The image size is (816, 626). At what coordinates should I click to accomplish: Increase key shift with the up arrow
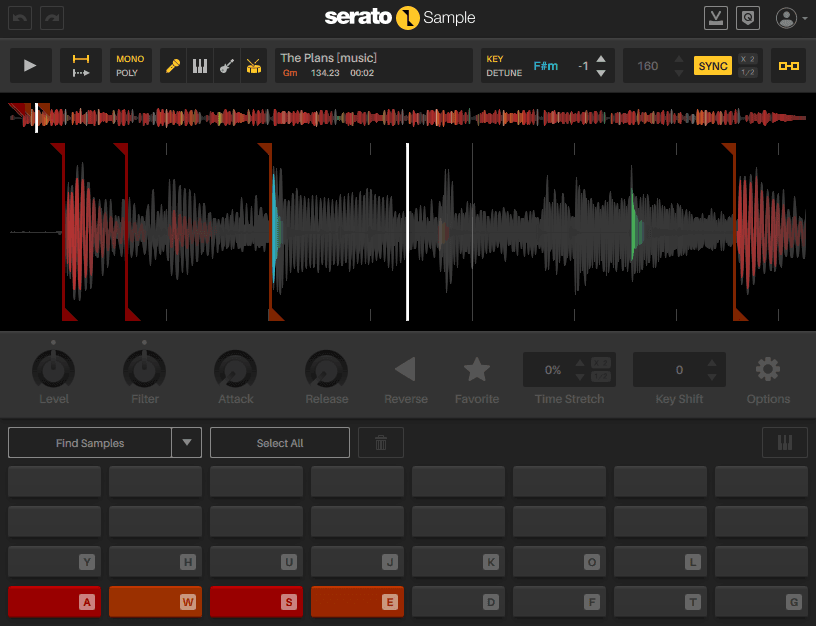coord(601,59)
